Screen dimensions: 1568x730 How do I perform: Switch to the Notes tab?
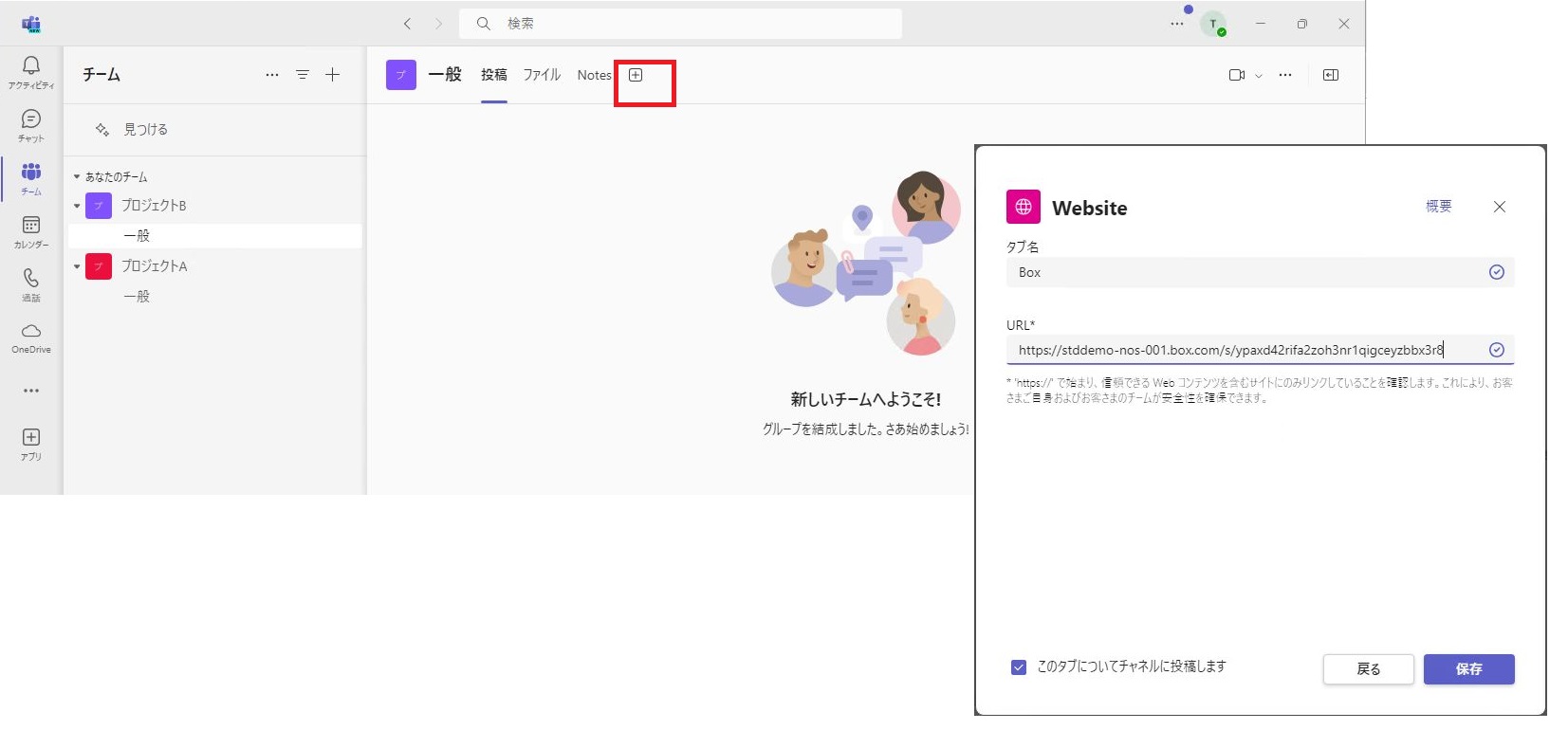[x=595, y=75]
